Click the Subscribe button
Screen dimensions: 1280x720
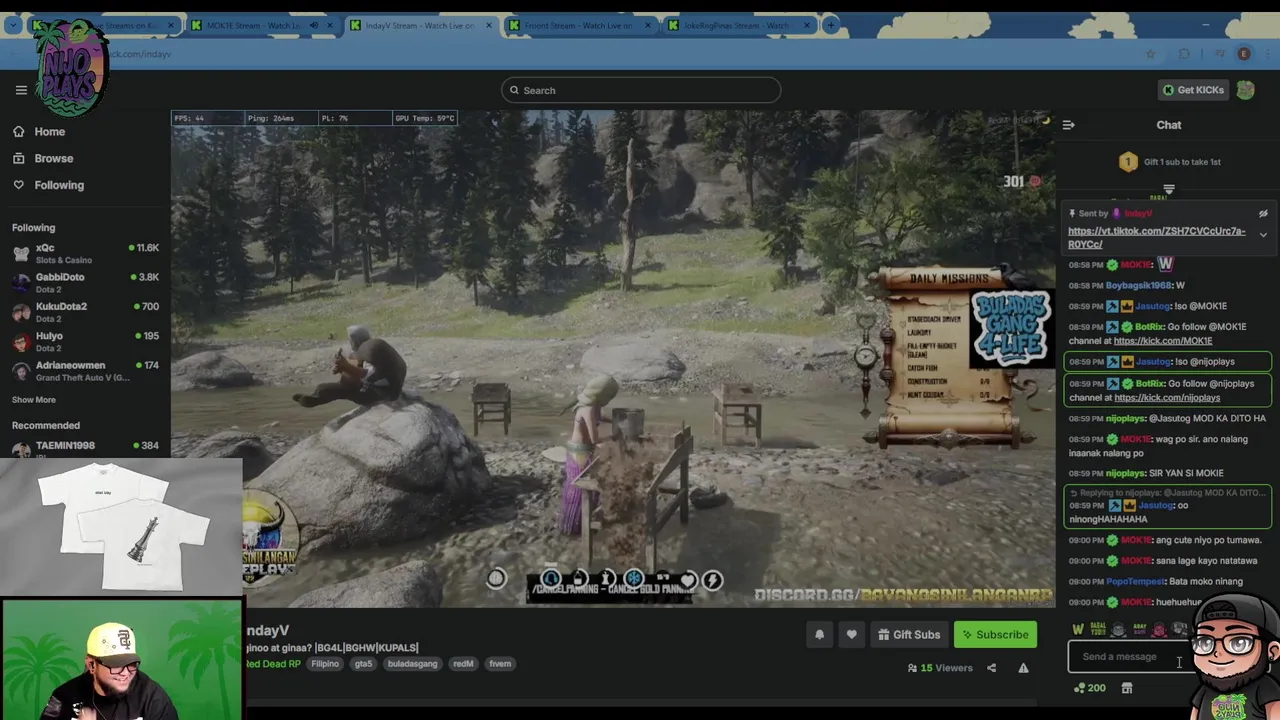pos(995,634)
